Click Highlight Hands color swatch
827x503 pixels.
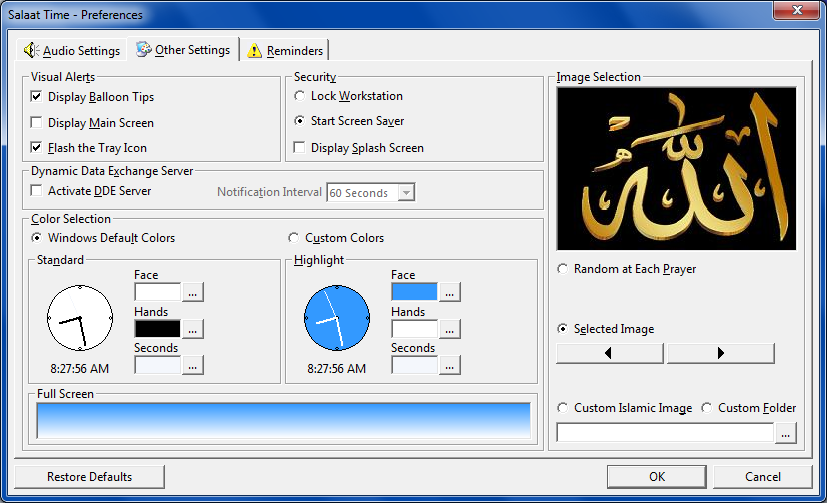(x=415, y=328)
